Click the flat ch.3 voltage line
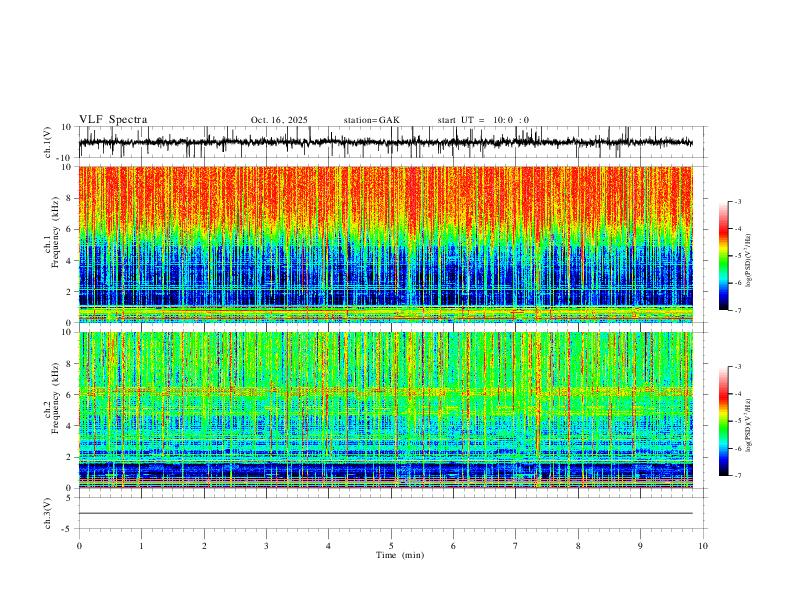Screen dimensions: 792x612 [385, 513]
